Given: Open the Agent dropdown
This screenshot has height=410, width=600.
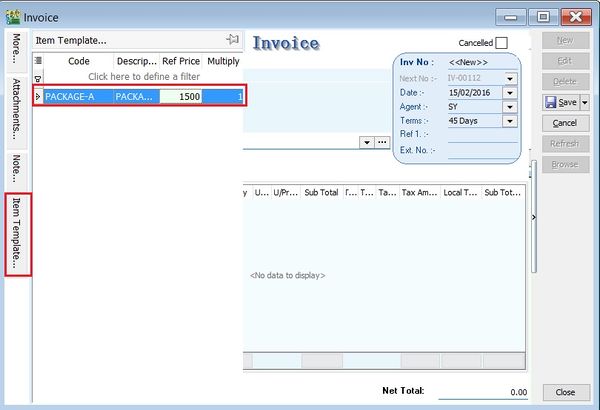Looking at the screenshot, I should [x=510, y=107].
